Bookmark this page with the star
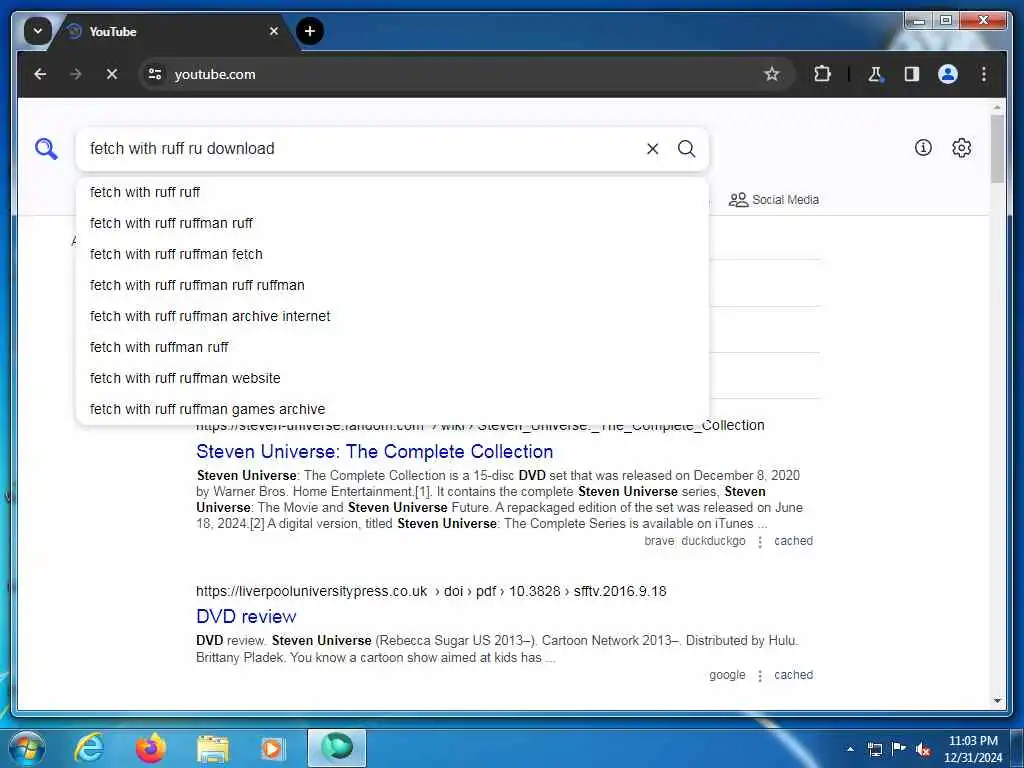The width and height of the screenshot is (1024, 768). [771, 74]
